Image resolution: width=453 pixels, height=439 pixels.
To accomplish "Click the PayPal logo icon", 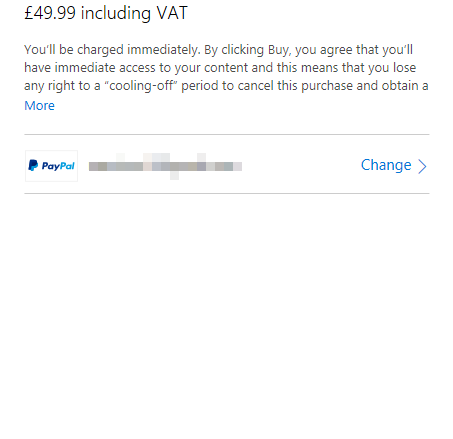I will (51, 166).
